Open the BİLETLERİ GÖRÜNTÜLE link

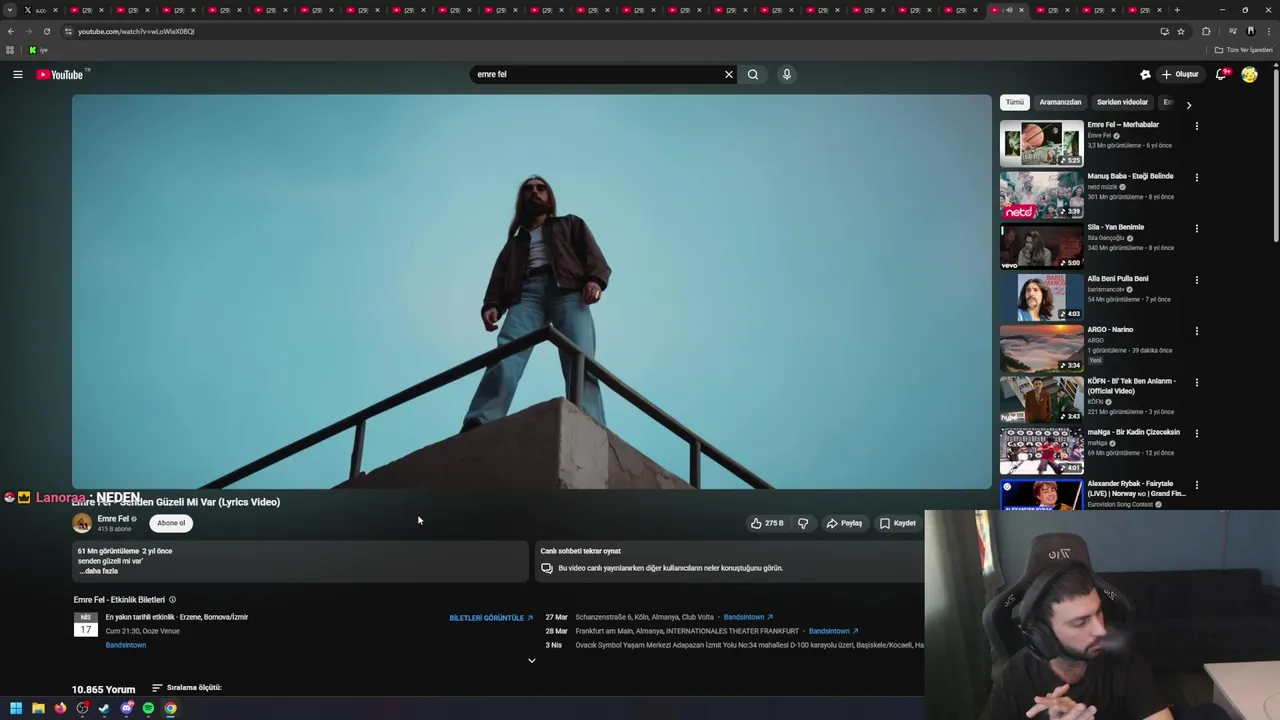(x=491, y=618)
